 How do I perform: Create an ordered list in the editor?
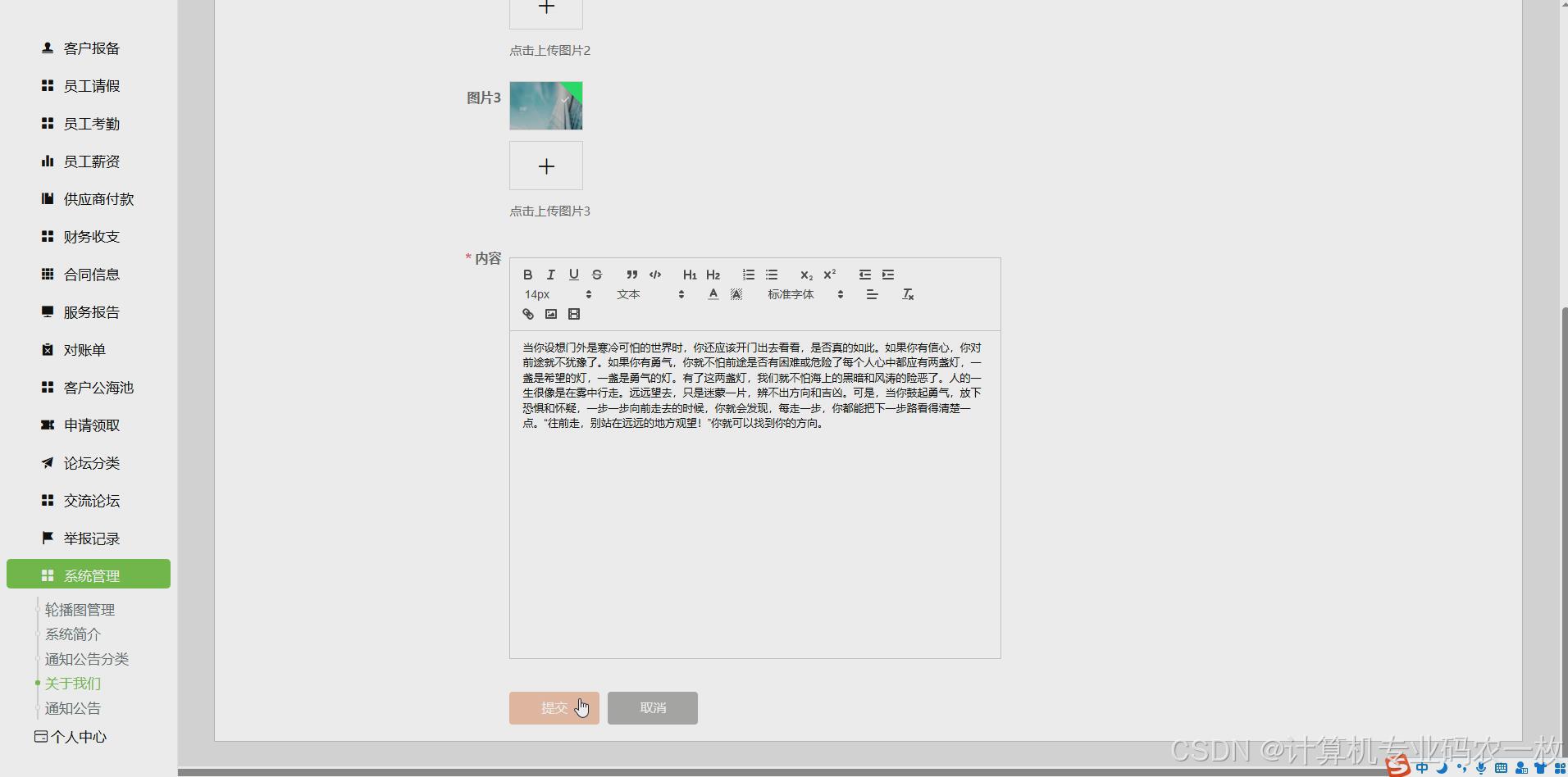tap(747, 275)
